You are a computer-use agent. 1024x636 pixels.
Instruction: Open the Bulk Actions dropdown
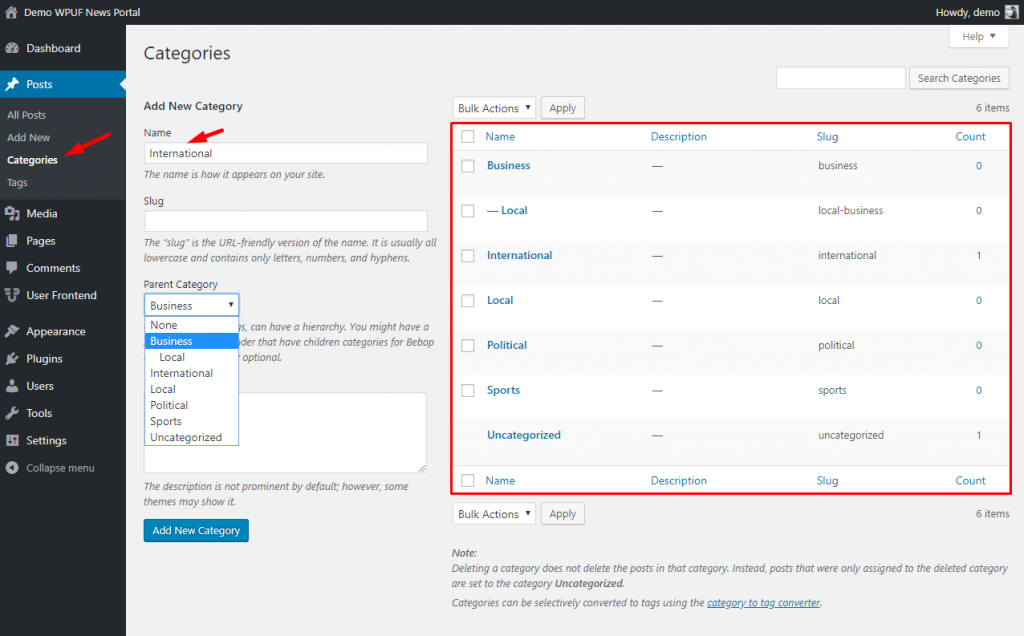(493, 107)
